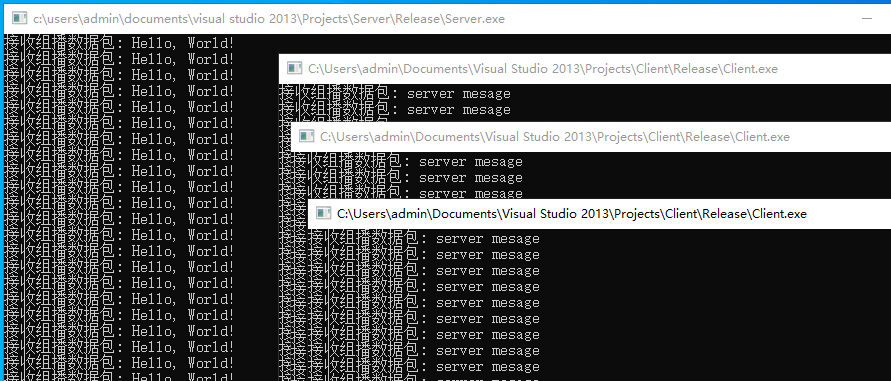Click the Server.exe window title bar path
Screen dimensions: 891x381
269,19
